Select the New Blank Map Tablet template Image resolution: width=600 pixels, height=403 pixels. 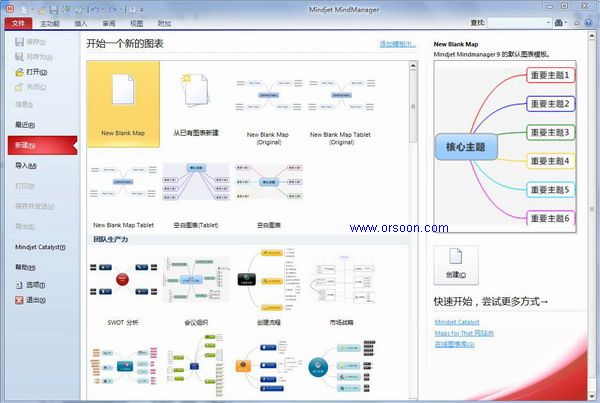[123, 195]
